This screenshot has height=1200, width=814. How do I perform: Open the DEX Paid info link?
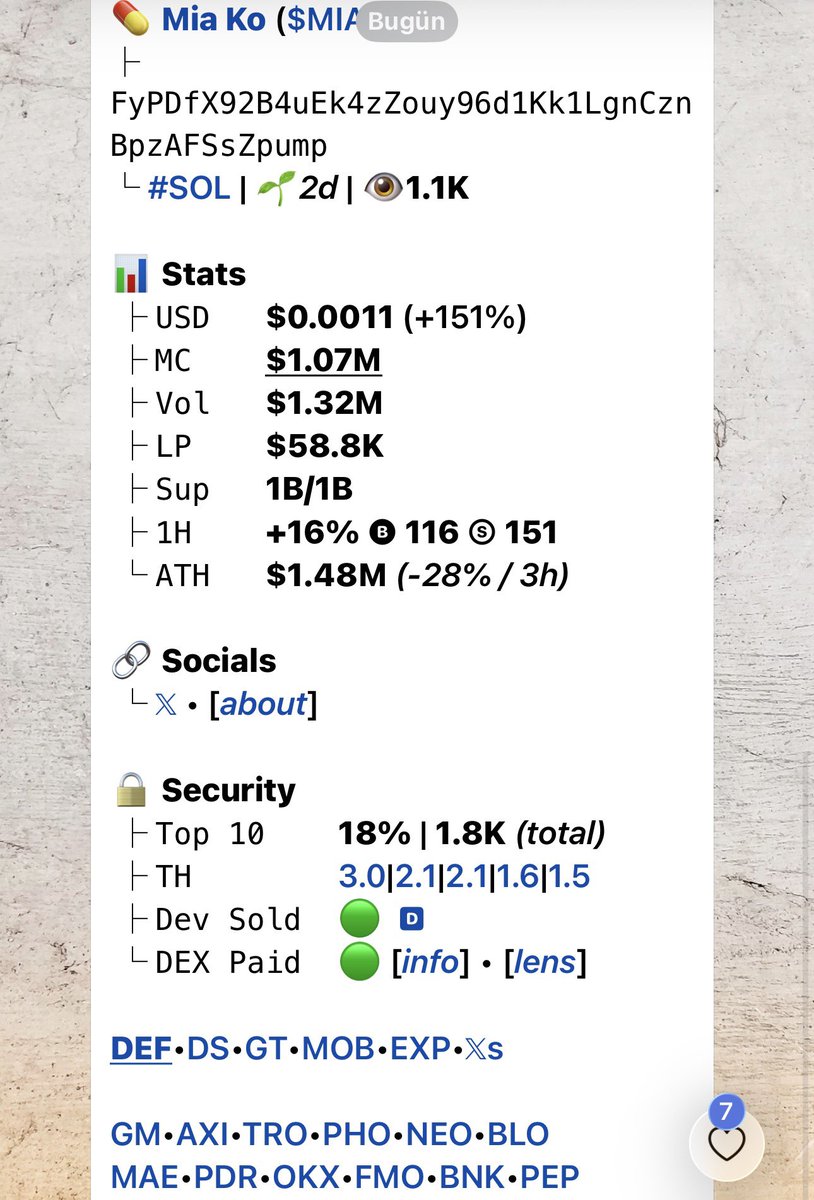tap(430, 963)
